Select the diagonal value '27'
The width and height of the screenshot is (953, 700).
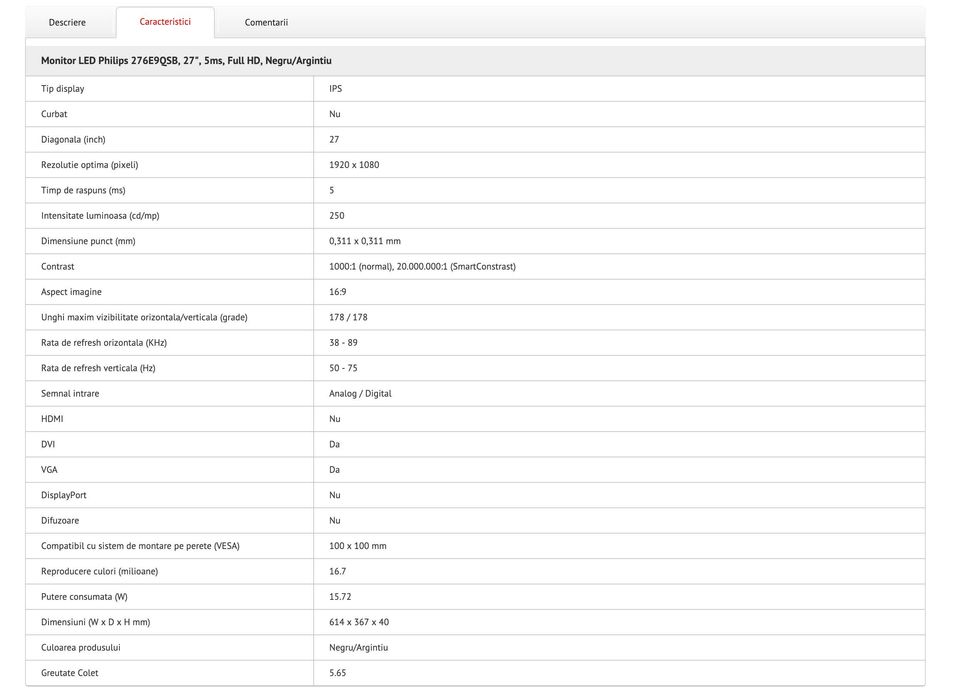pos(334,140)
